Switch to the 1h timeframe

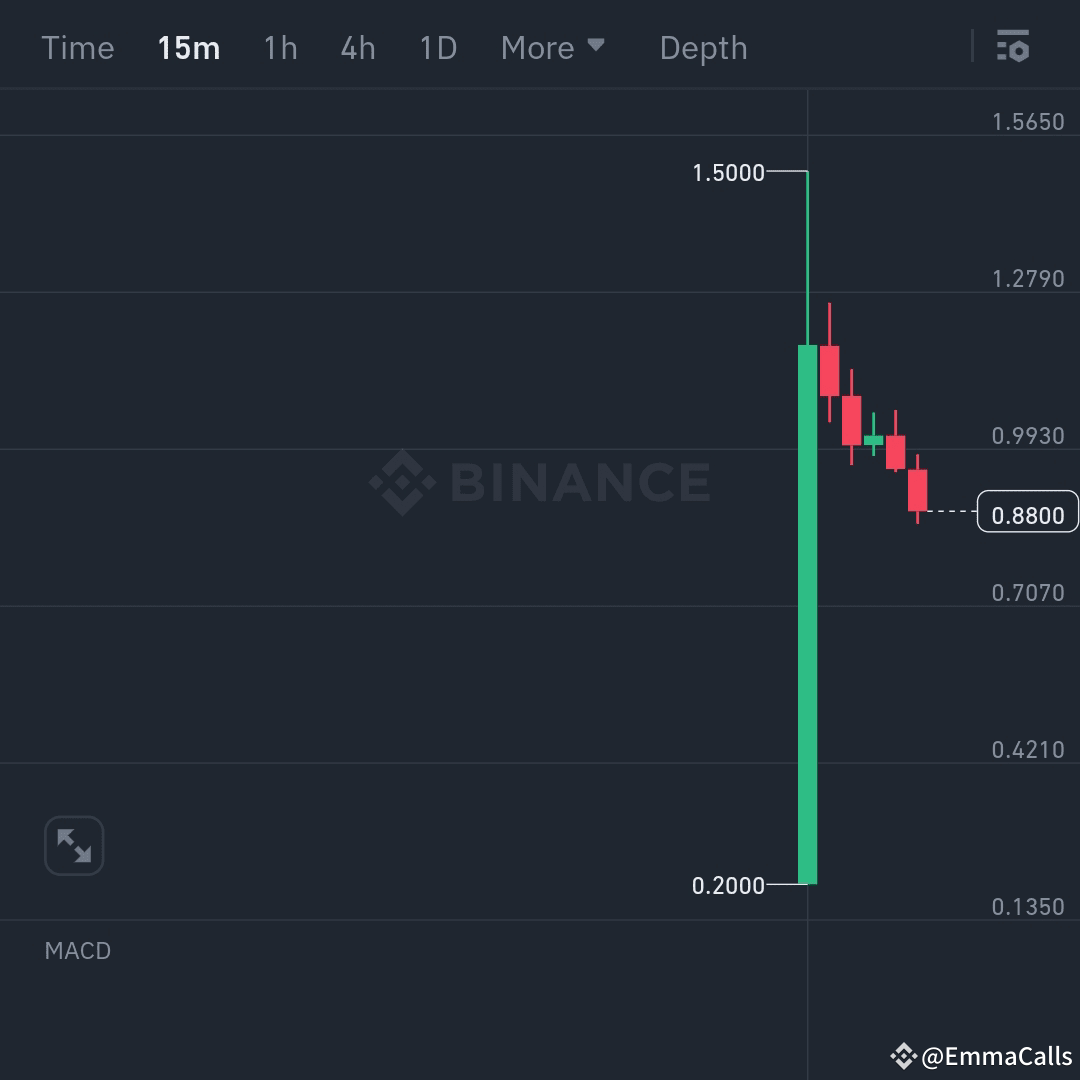click(280, 47)
